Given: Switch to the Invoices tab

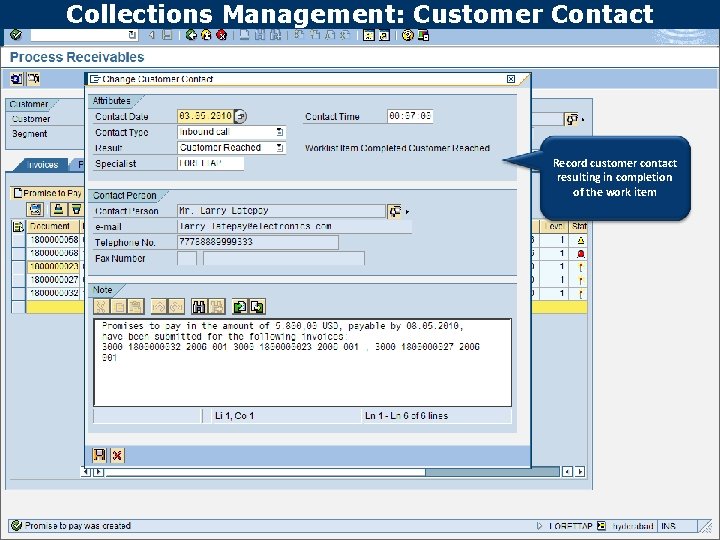Looking at the screenshot, I should [42, 165].
